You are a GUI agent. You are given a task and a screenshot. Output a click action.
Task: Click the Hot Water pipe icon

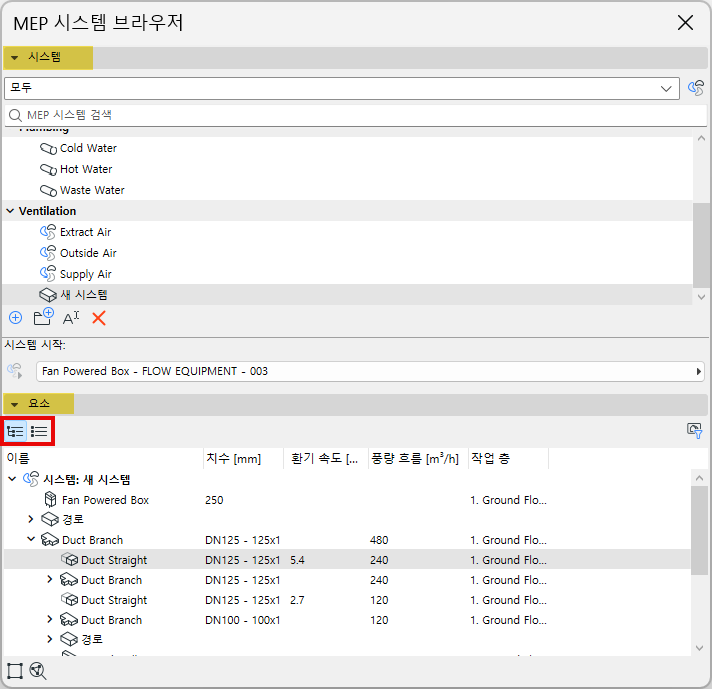[x=48, y=169]
